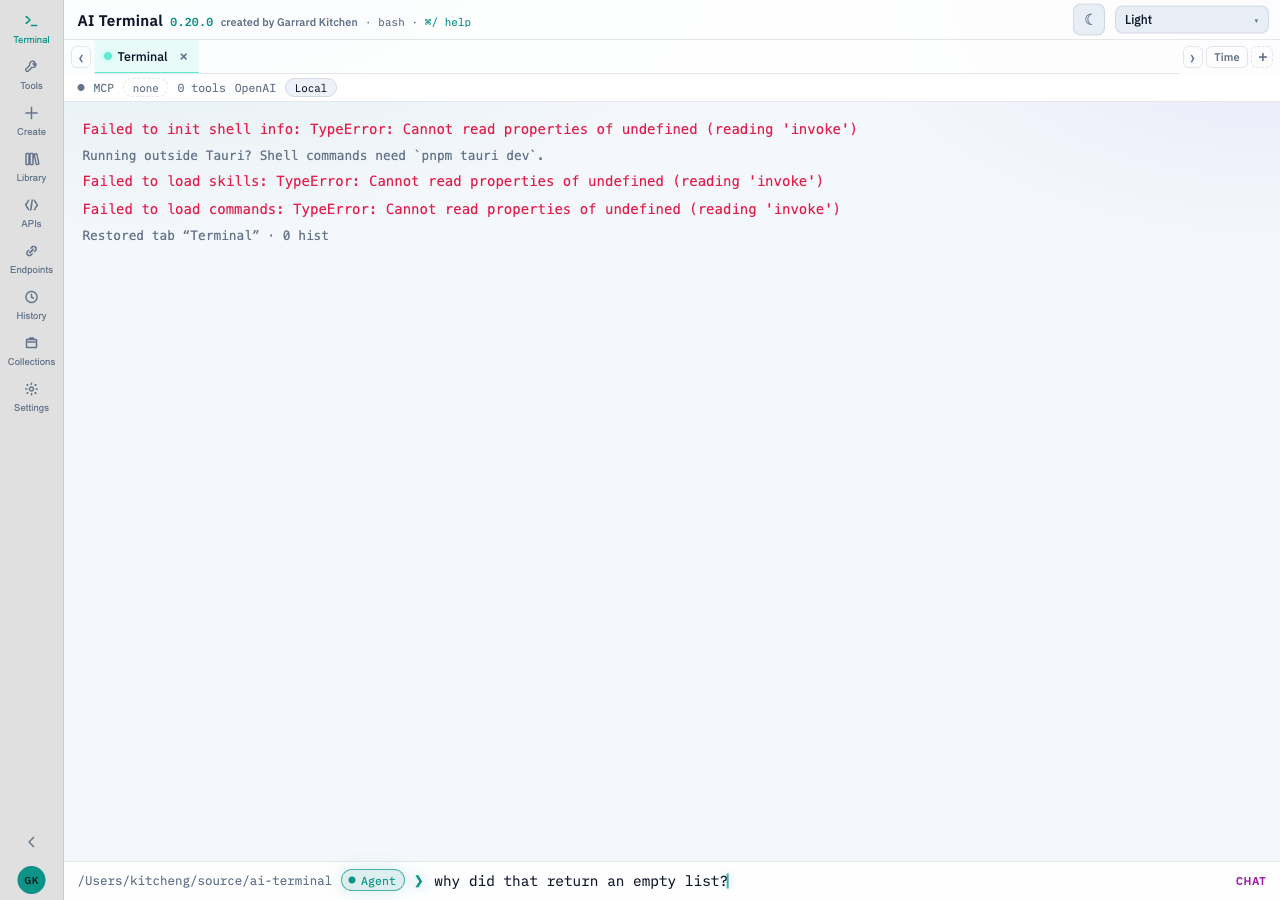Screen dimensions: 1280x900
Task: Open the help link in header
Action: pos(448,22)
